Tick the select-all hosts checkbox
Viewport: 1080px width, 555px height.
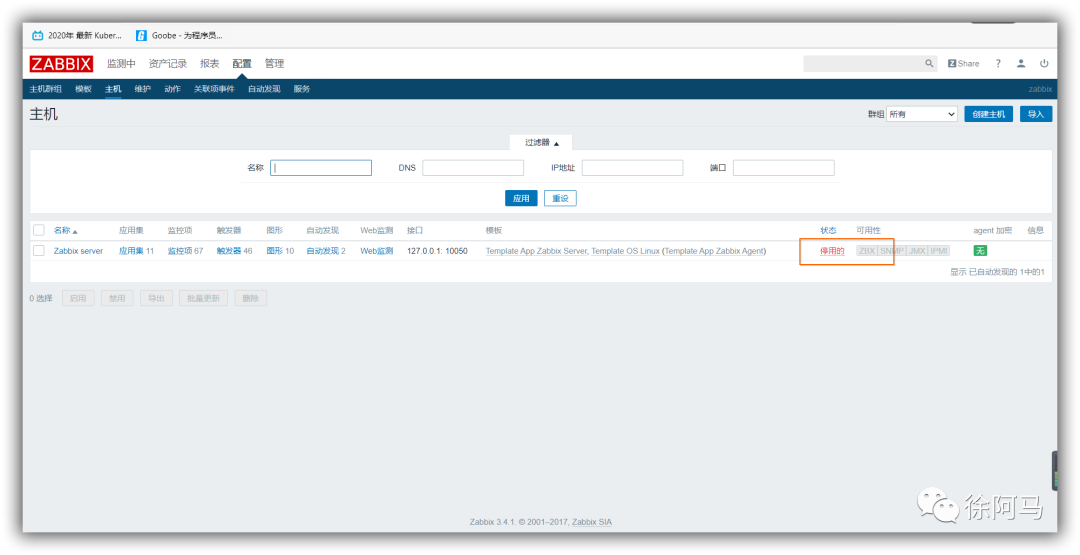pos(39,230)
